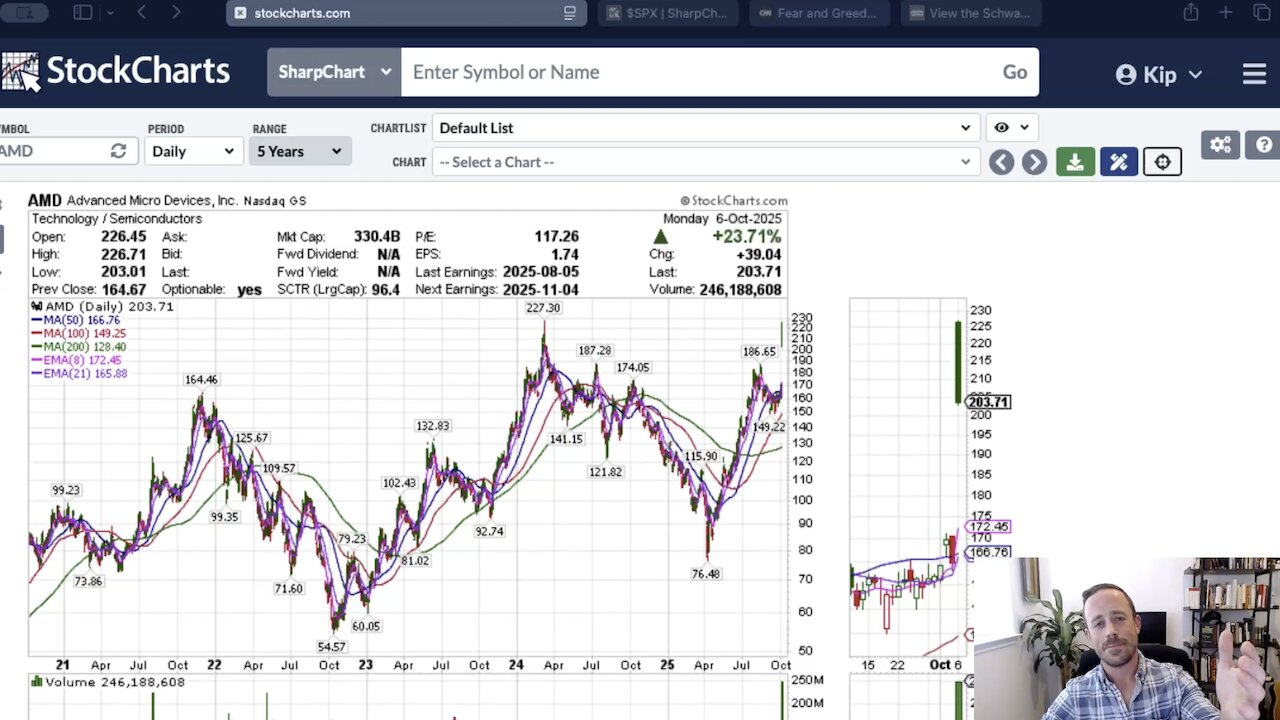Click the 203.71 last price tag

(988, 402)
